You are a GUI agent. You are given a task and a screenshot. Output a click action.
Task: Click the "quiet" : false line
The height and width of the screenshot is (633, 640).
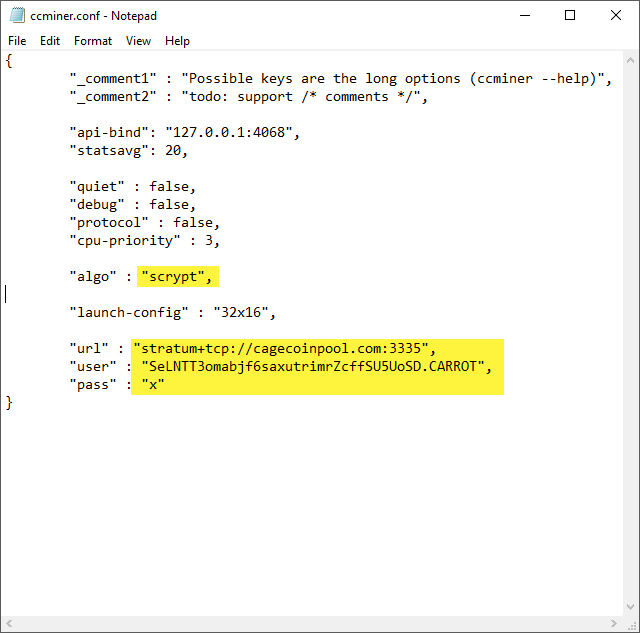coord(133,187)
